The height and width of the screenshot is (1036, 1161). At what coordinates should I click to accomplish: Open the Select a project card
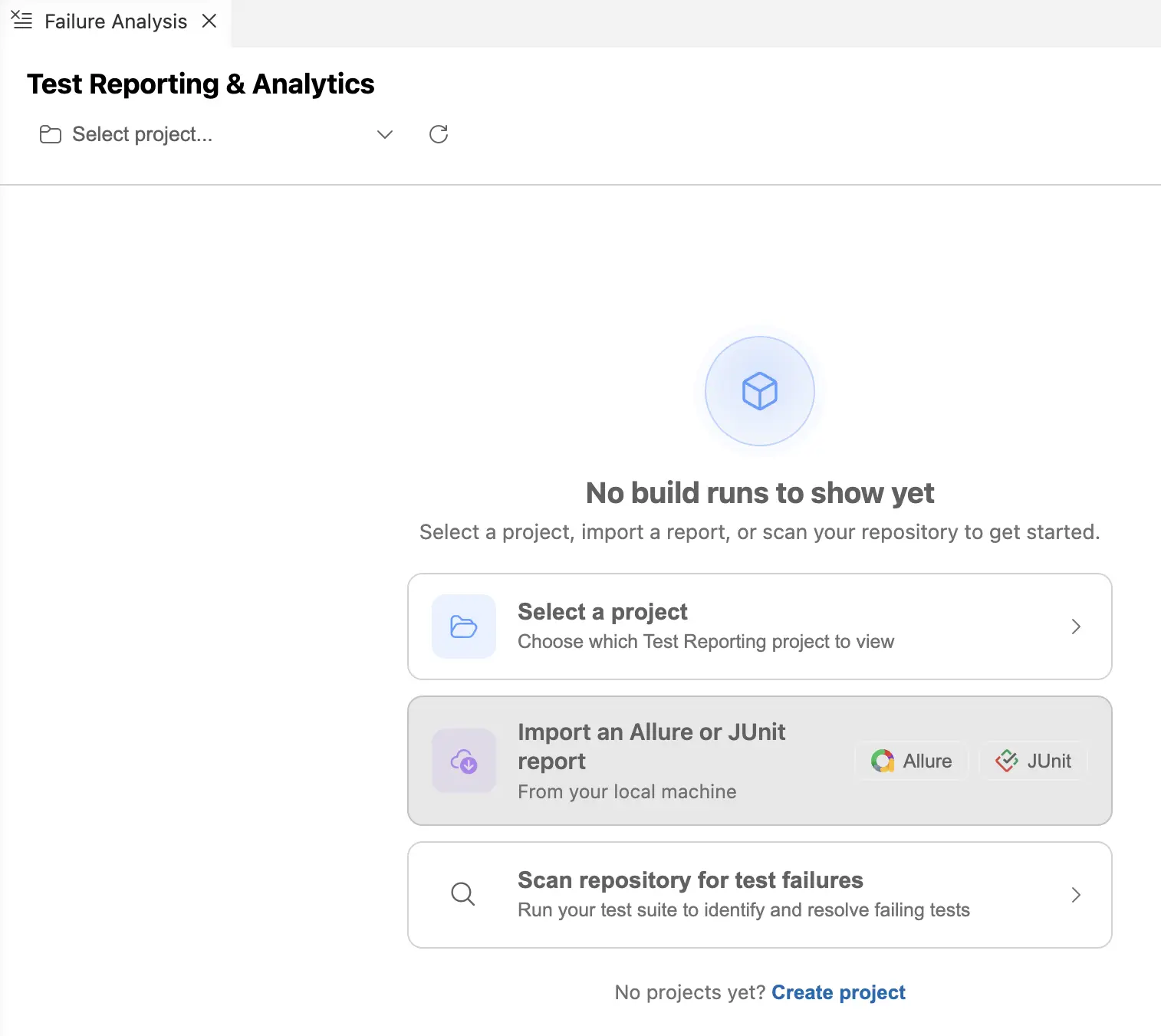[x=760, y=627]
